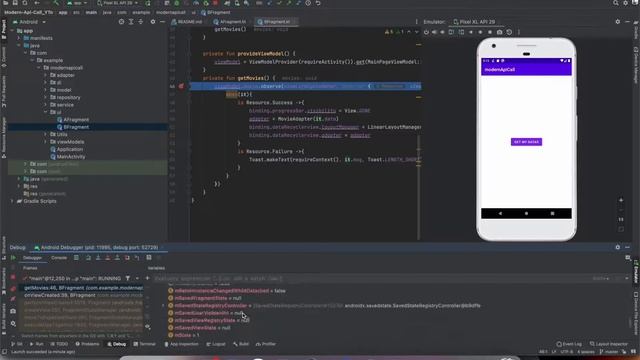The height and width of the screenshot is (360, 640).
Task: Click the emulator volume up icon
Action: [x=434, y=32]
